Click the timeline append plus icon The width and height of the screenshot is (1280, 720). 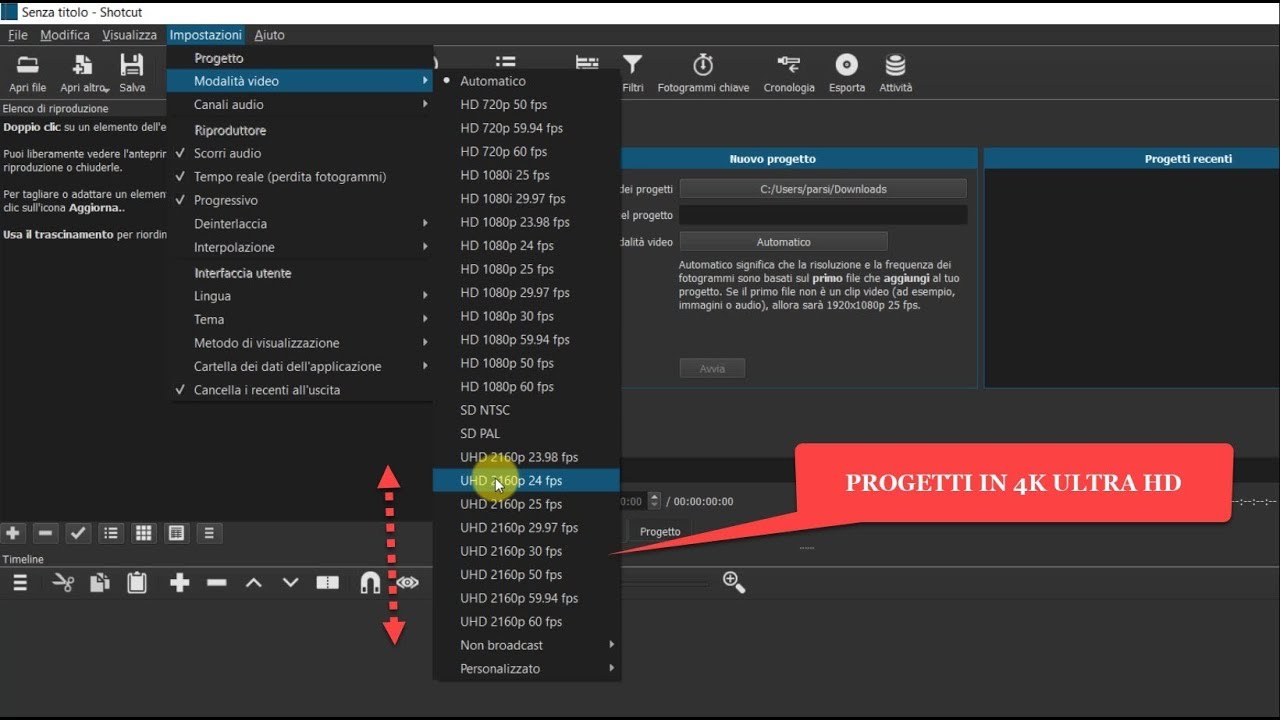pos(180,582)
